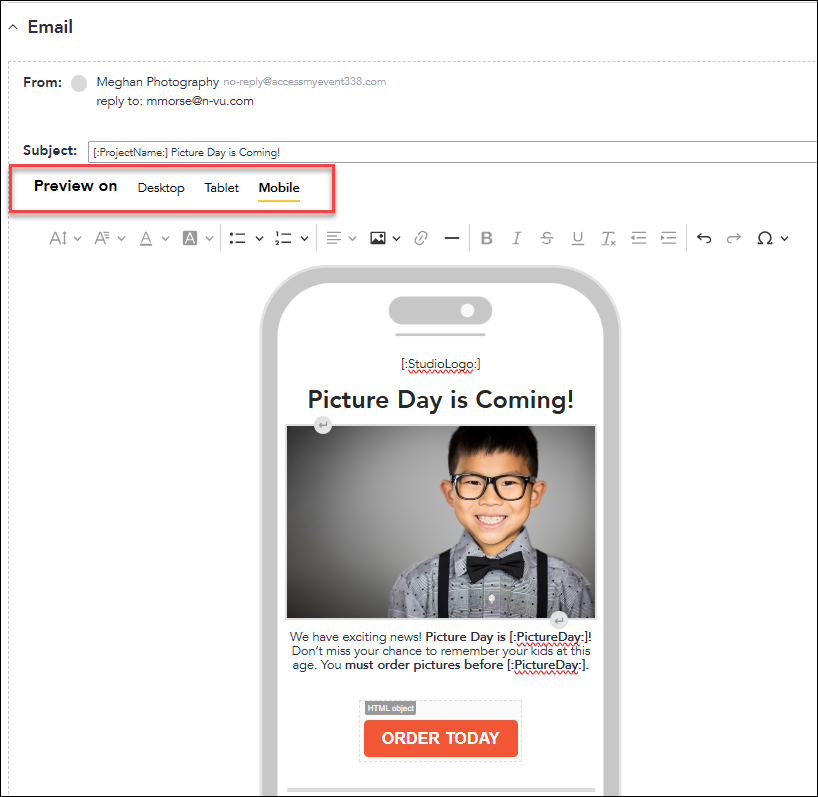
Task: Insert a bulleted list
Action: [x=237, y=238]
